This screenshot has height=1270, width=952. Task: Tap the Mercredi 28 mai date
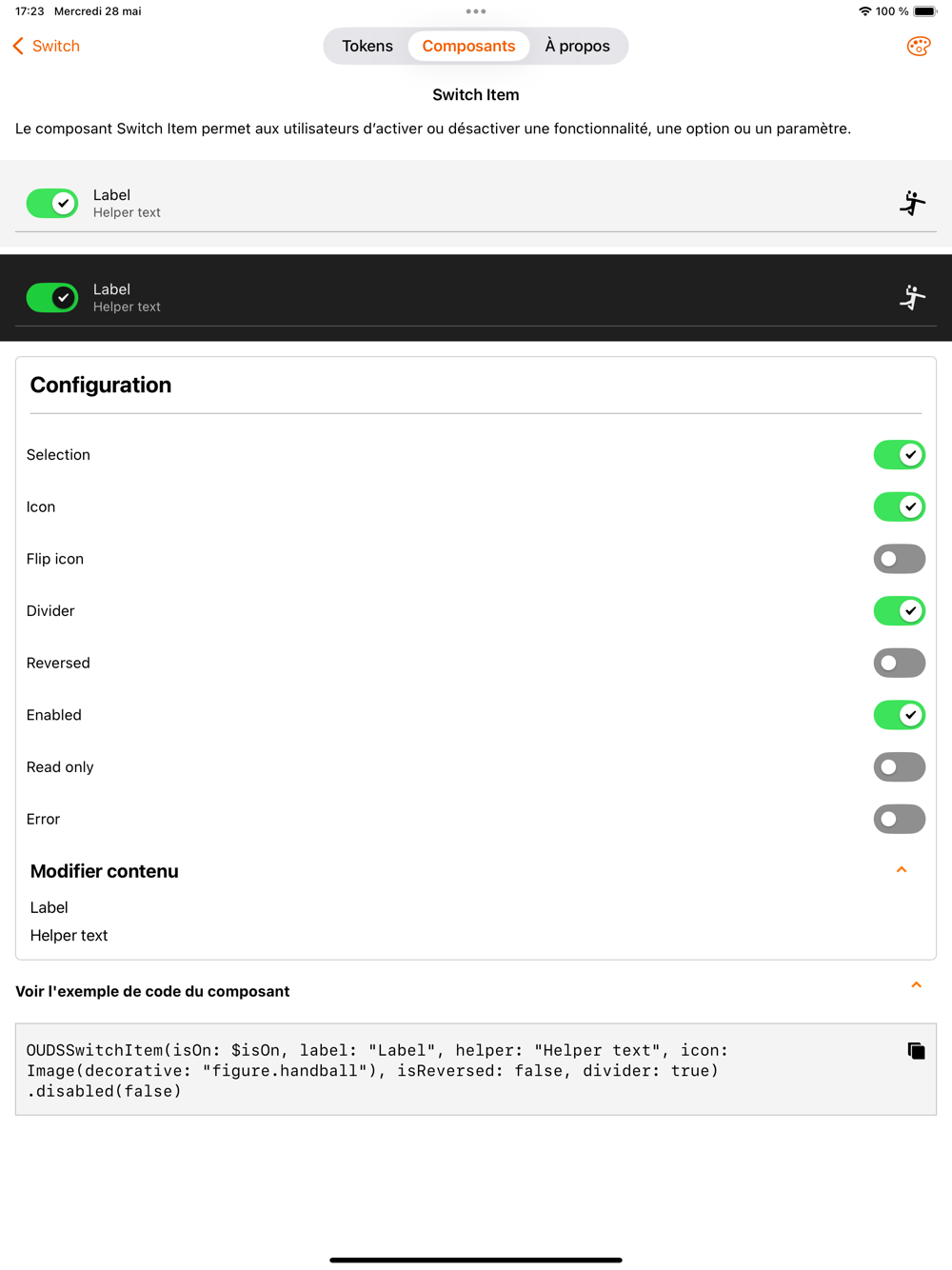98,11
